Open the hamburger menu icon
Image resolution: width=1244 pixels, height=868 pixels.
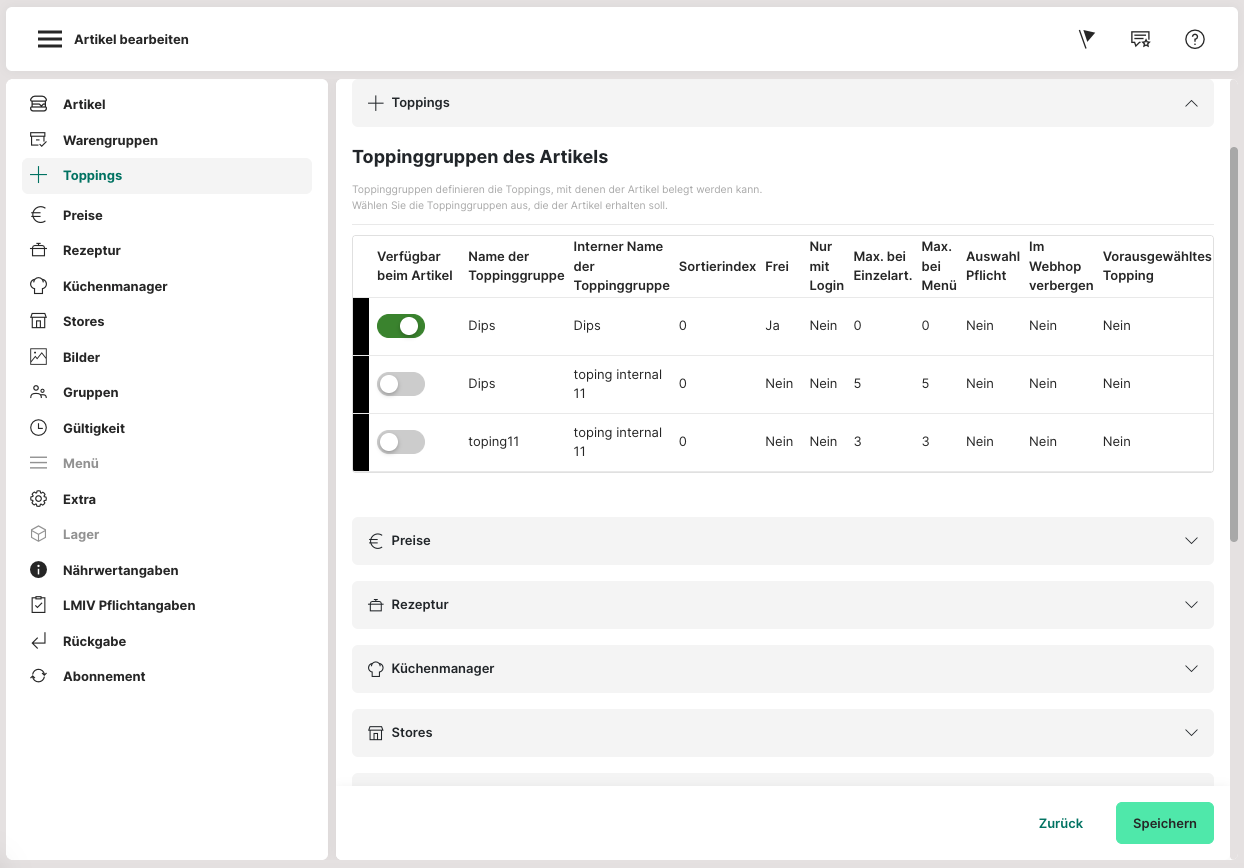50,39
